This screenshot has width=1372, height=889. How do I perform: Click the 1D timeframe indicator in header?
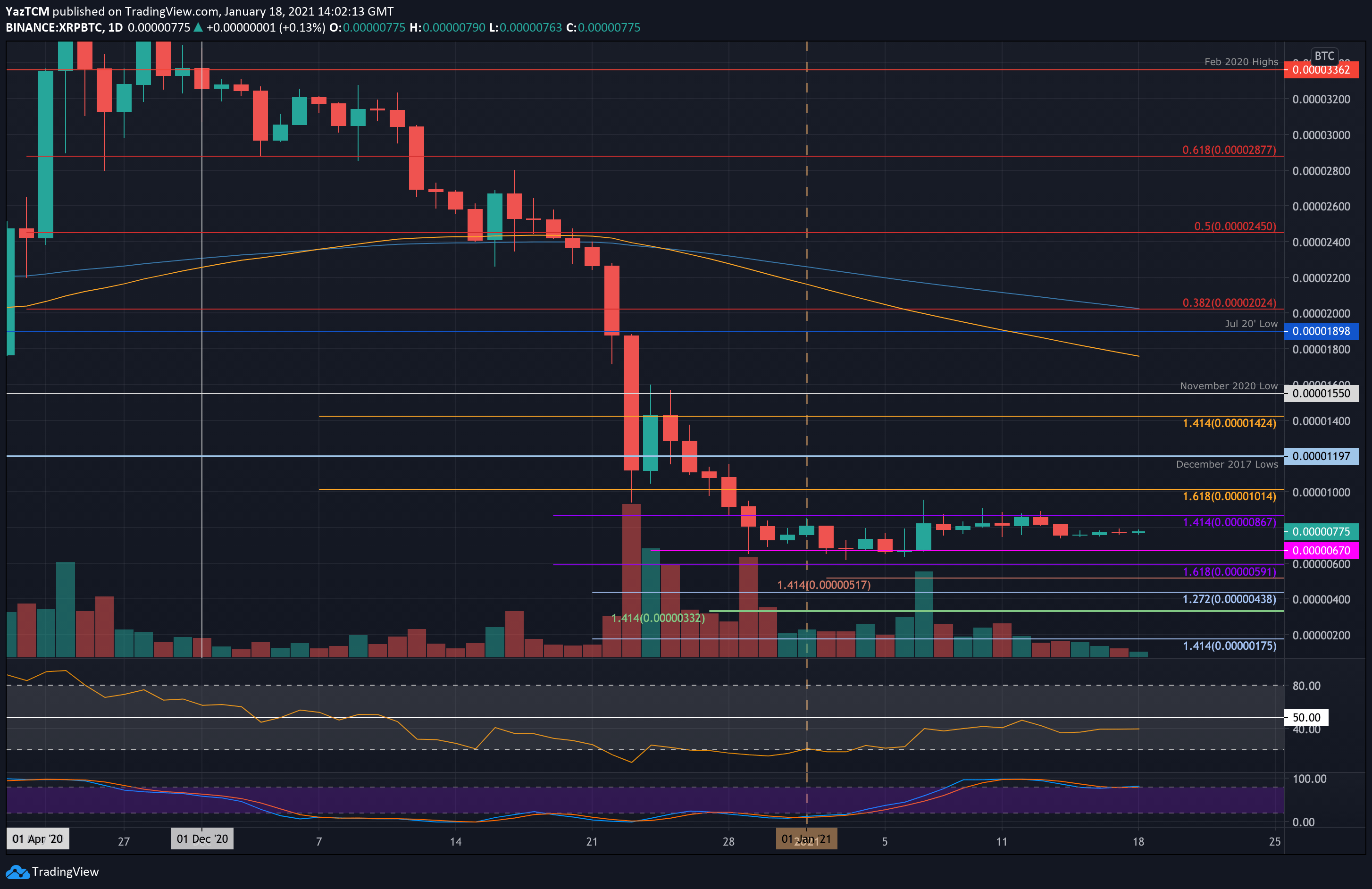[x=116, y=28]
